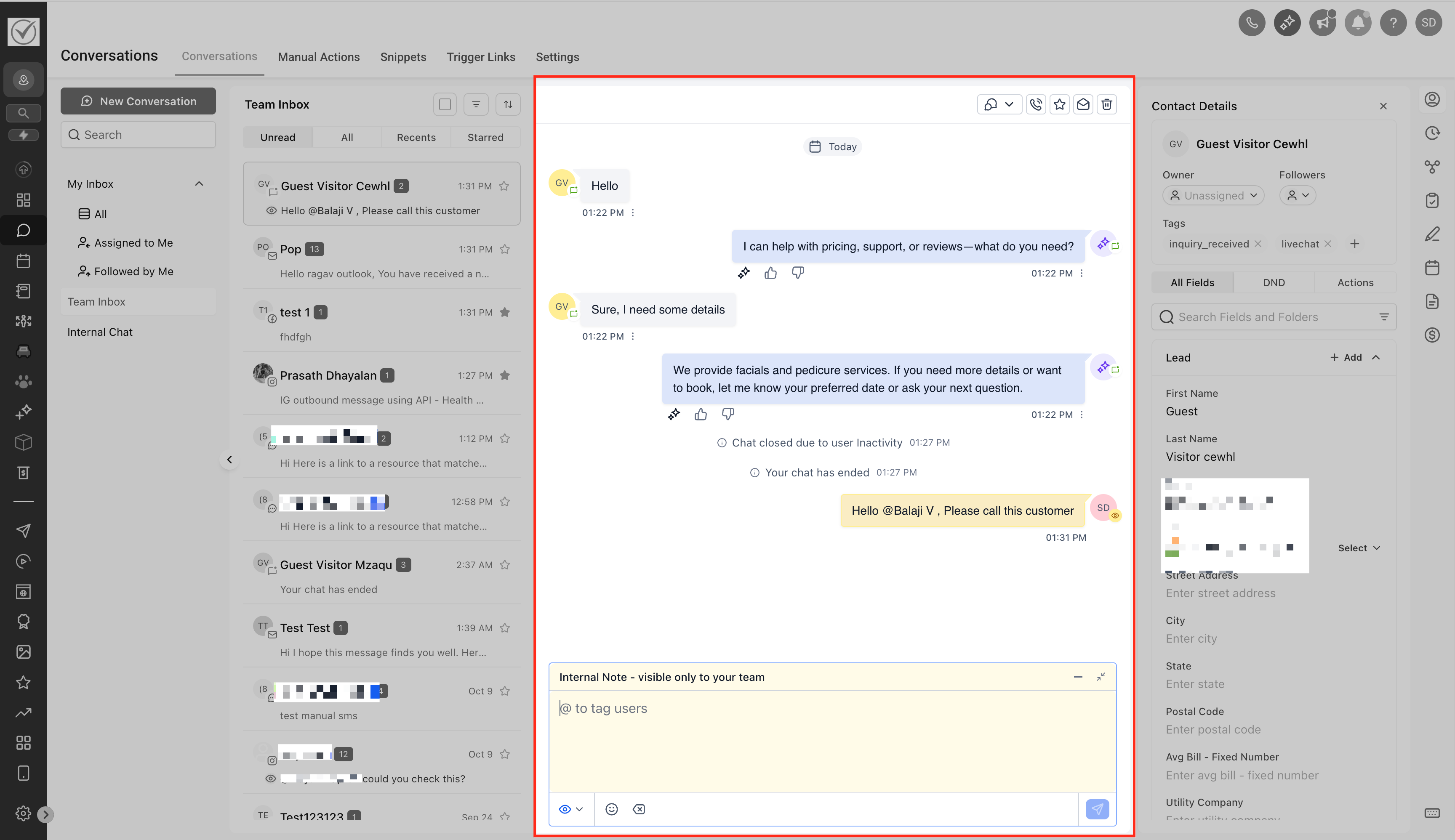
Task: Click the send arrow in note composer
Action: (1097, 809)
